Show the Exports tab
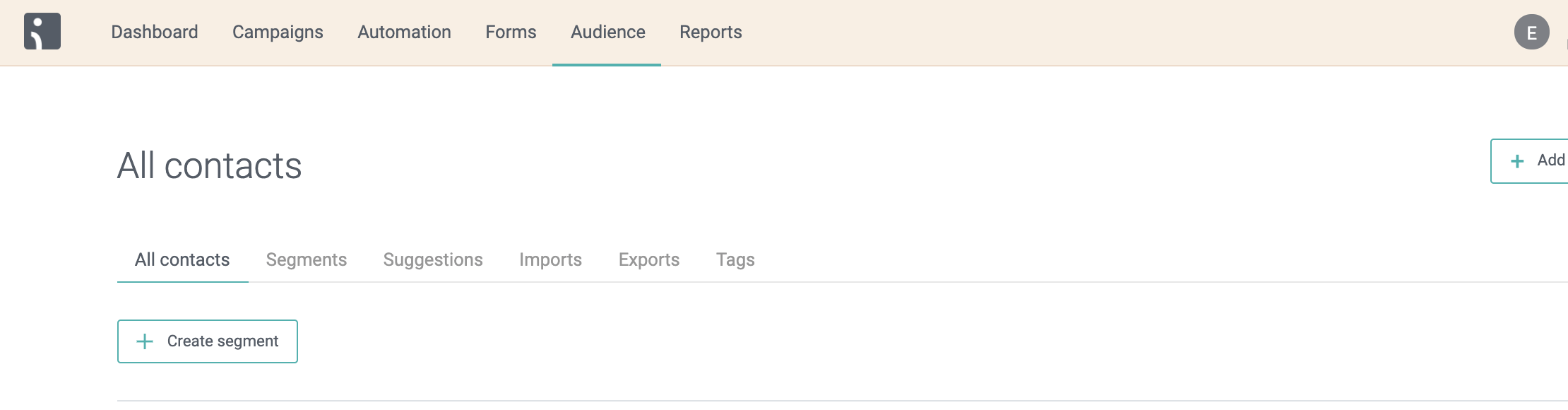 tap(649, 259)
